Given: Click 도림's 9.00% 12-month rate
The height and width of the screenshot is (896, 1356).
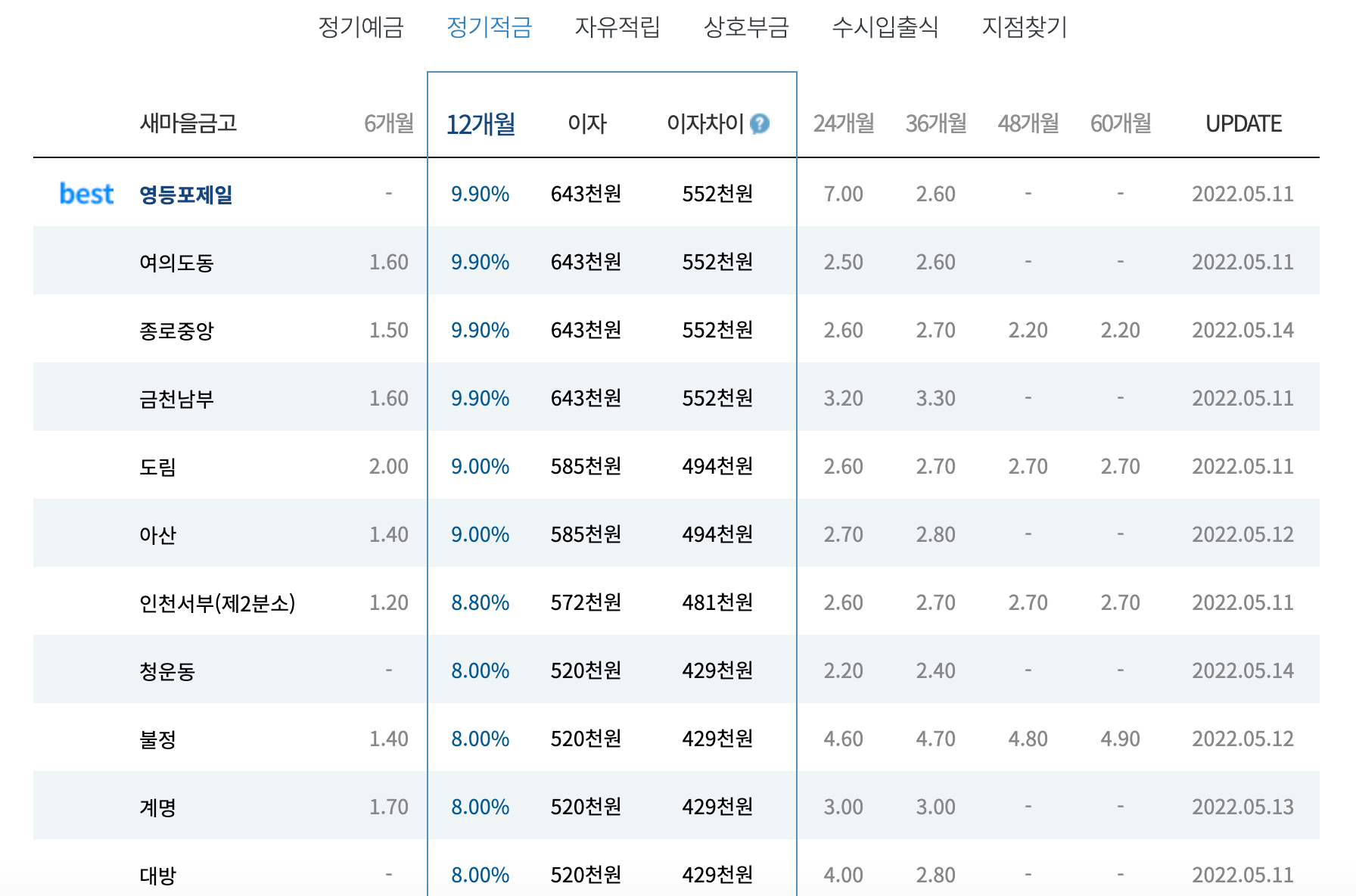Looking at the screenshot, I should pos(481,466).
